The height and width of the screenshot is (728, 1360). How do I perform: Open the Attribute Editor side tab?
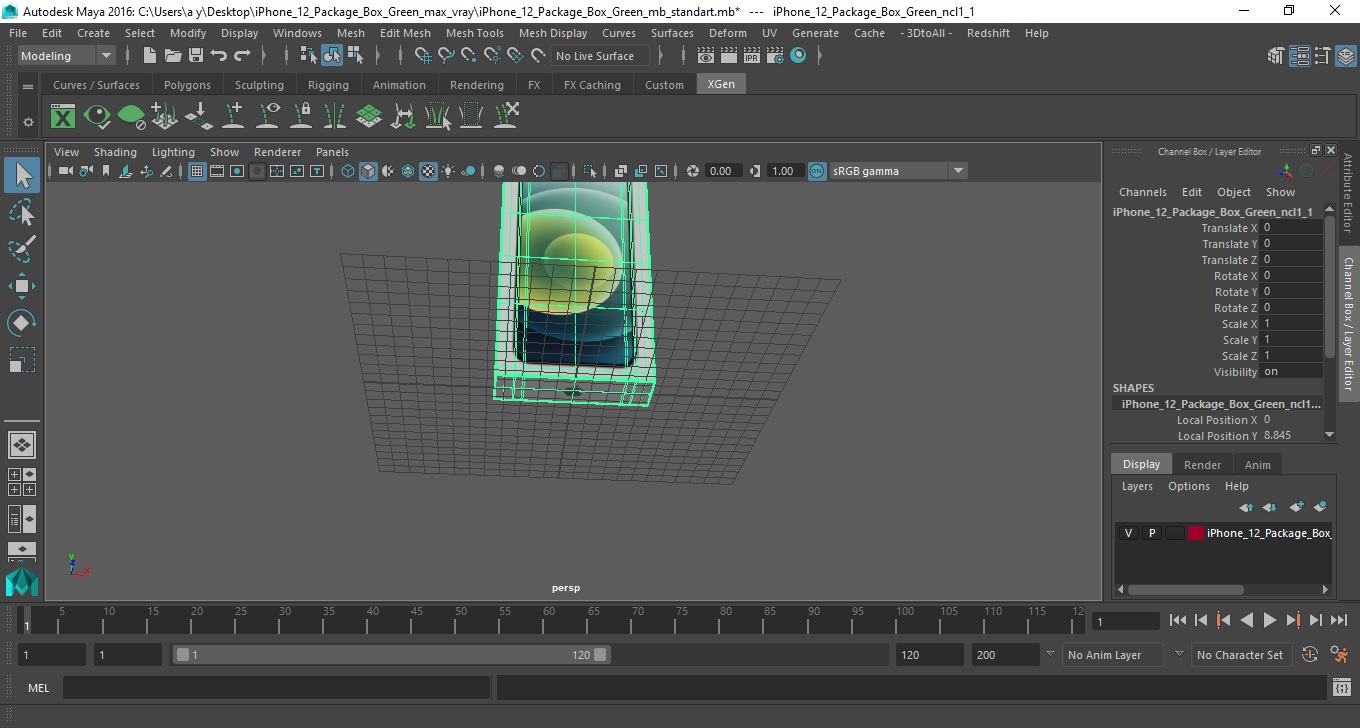point(1348,193)
